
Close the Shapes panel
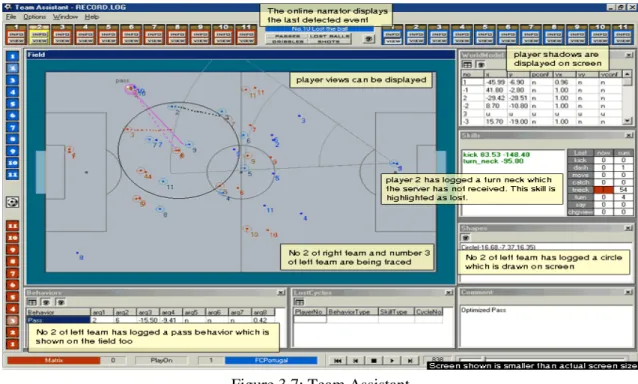(629, 228)
